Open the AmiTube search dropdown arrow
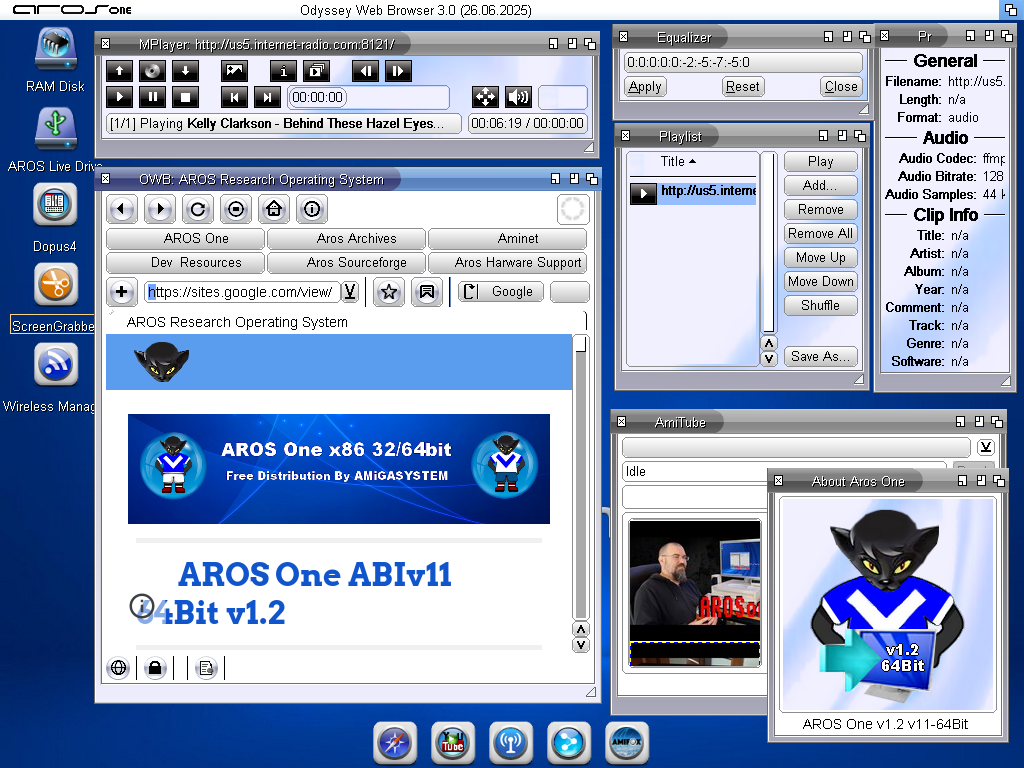1024x768 pixels. 985,447
